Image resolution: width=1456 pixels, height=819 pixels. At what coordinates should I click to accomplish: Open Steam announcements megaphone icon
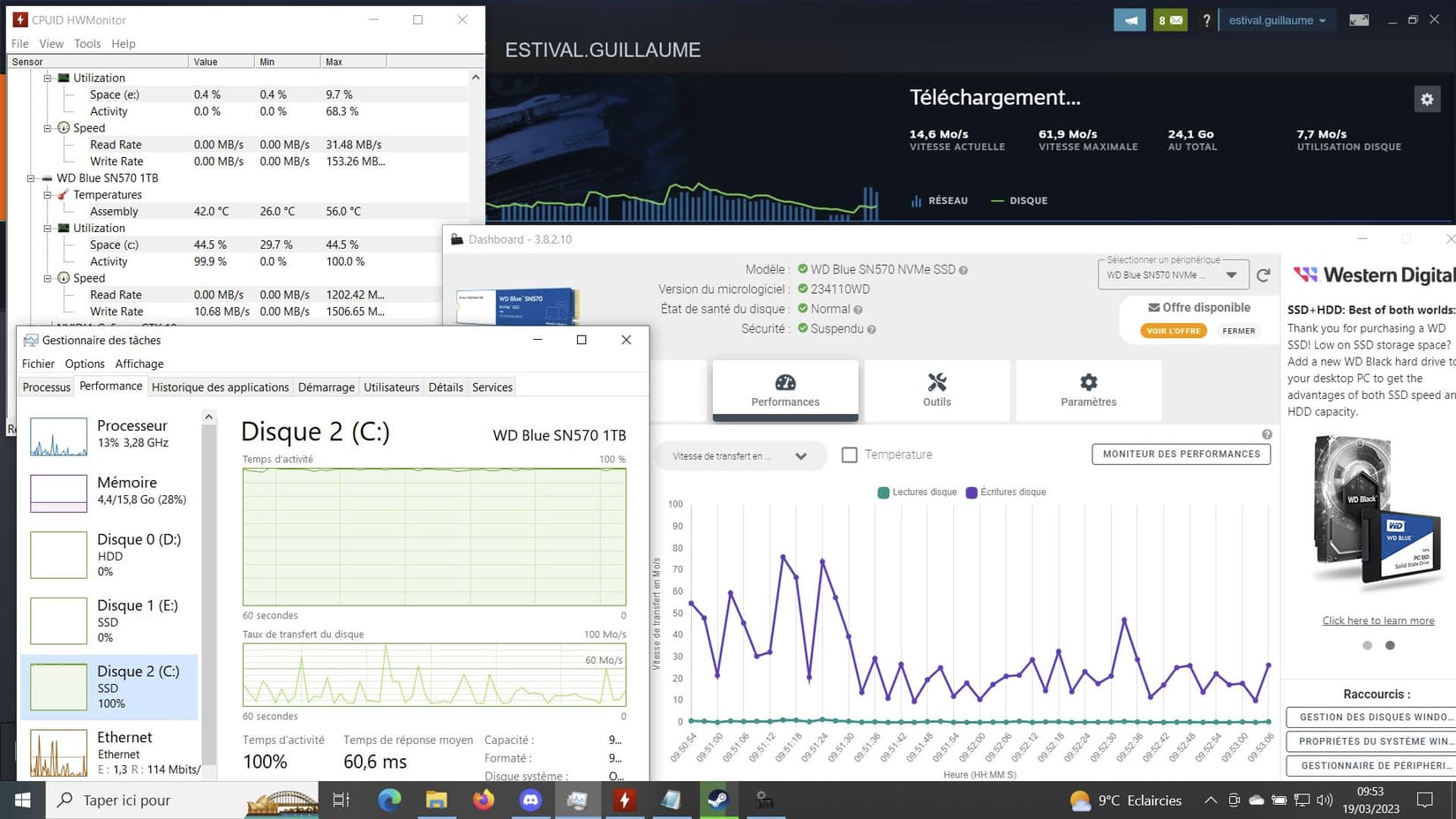click(x=1130, y=19)
